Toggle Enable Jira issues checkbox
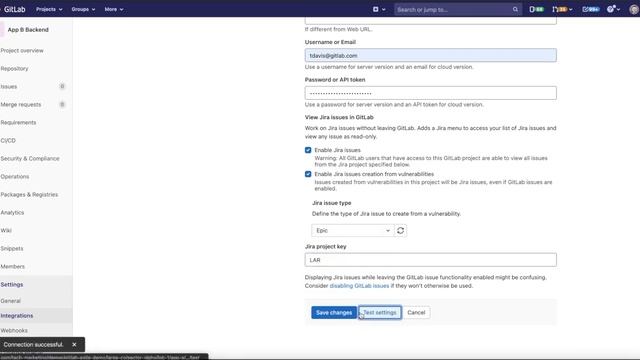Image resolution: width=640 pixels, height=360 pixels. click(x=308, y=150)
